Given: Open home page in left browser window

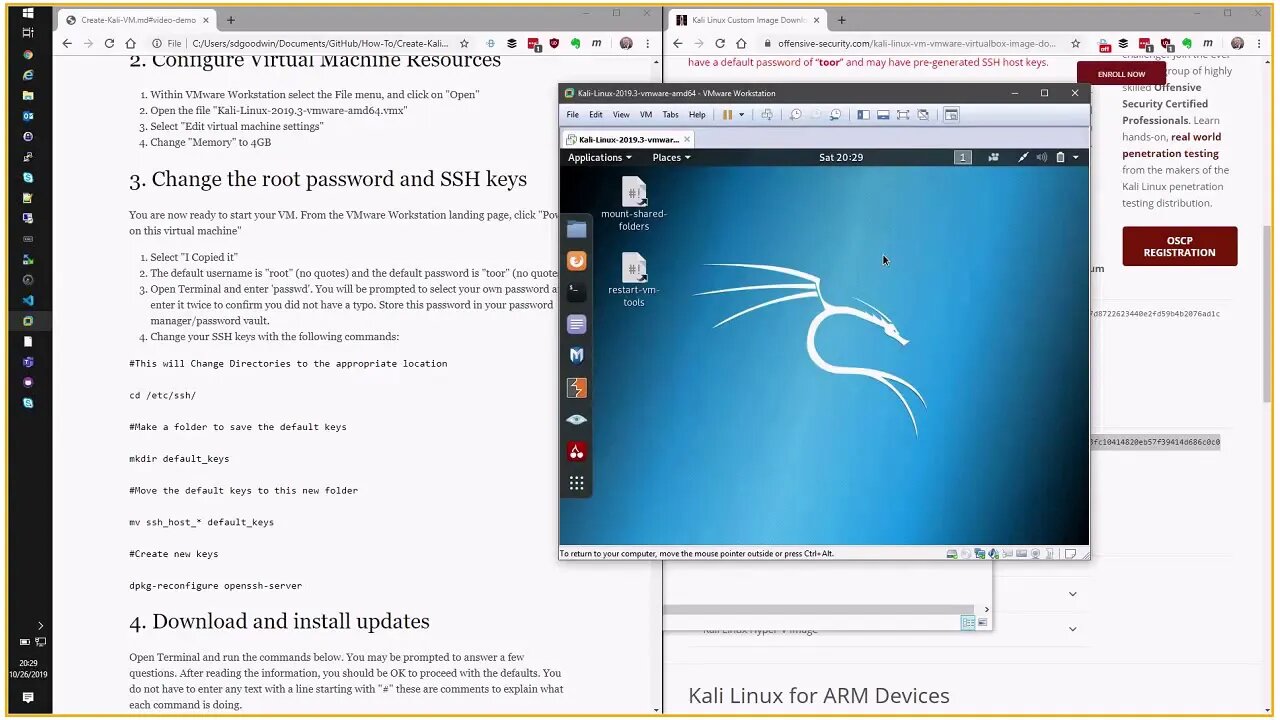Looking at the screenshot, I should tap(130, 44).
